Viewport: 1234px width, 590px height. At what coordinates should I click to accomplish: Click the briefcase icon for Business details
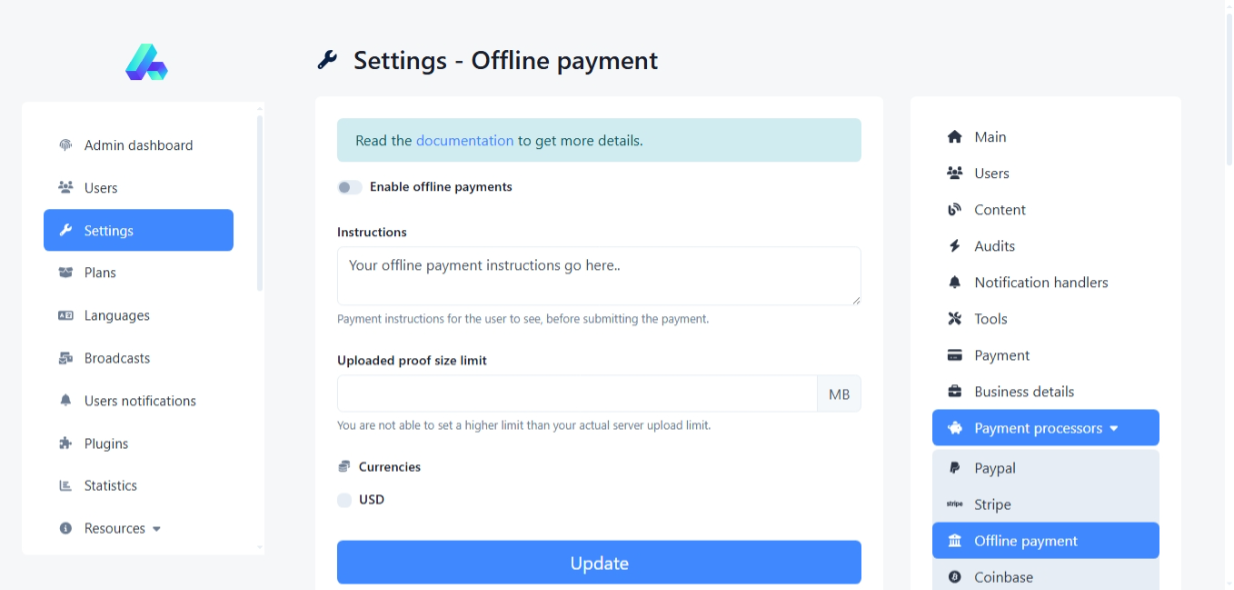954,392
